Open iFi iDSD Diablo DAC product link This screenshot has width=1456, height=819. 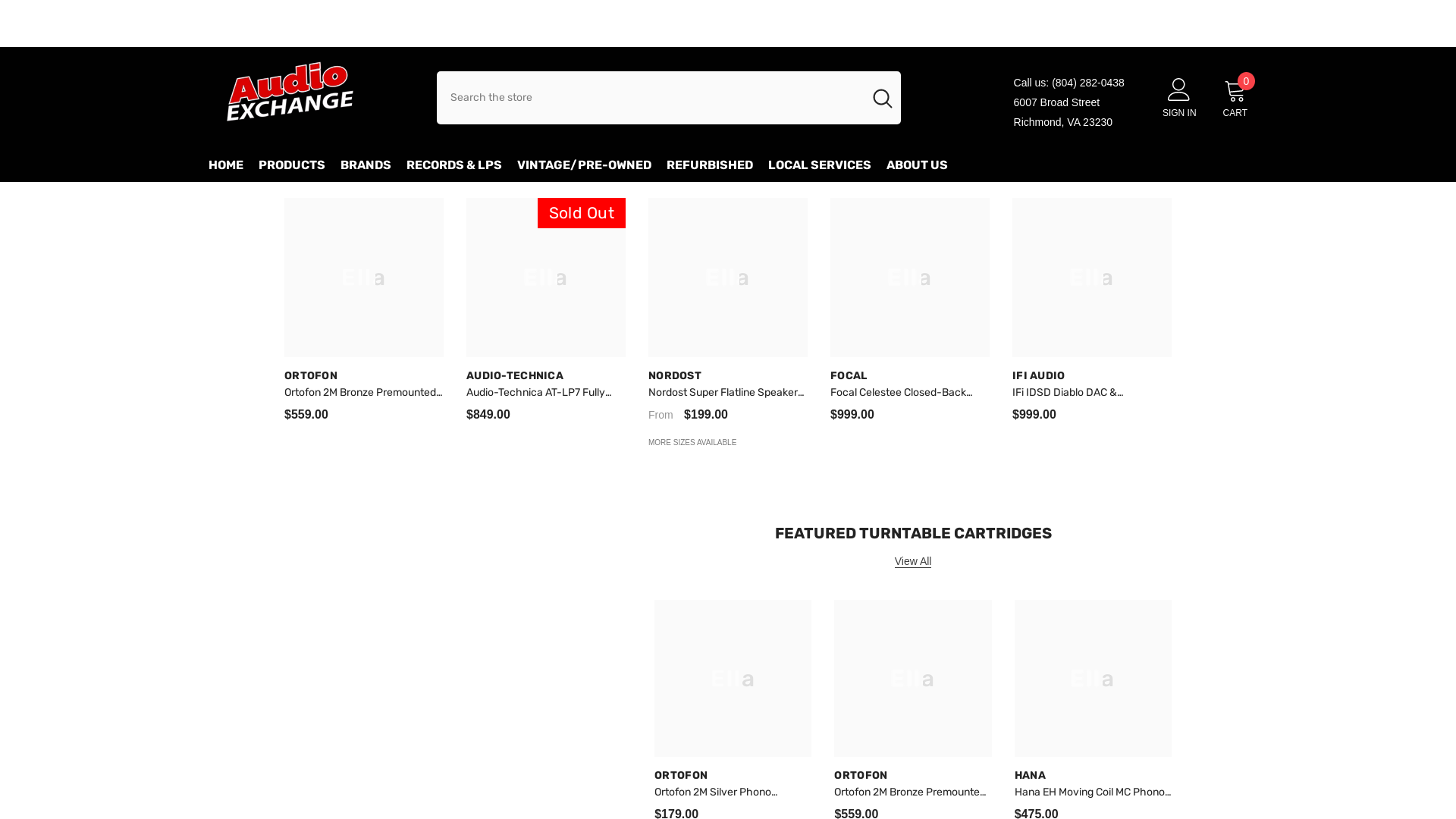tap(1067, 393)
